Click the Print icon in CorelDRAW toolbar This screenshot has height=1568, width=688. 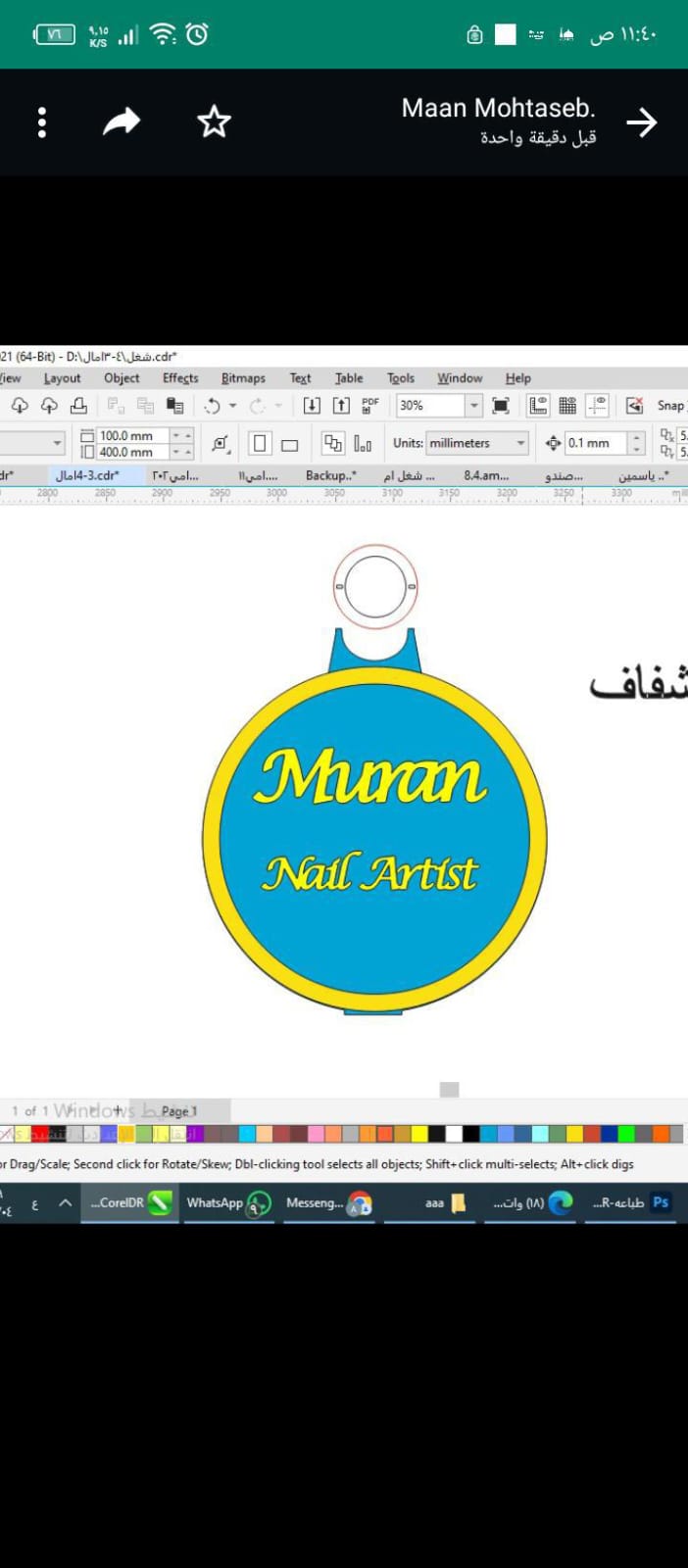coord(78,406)
